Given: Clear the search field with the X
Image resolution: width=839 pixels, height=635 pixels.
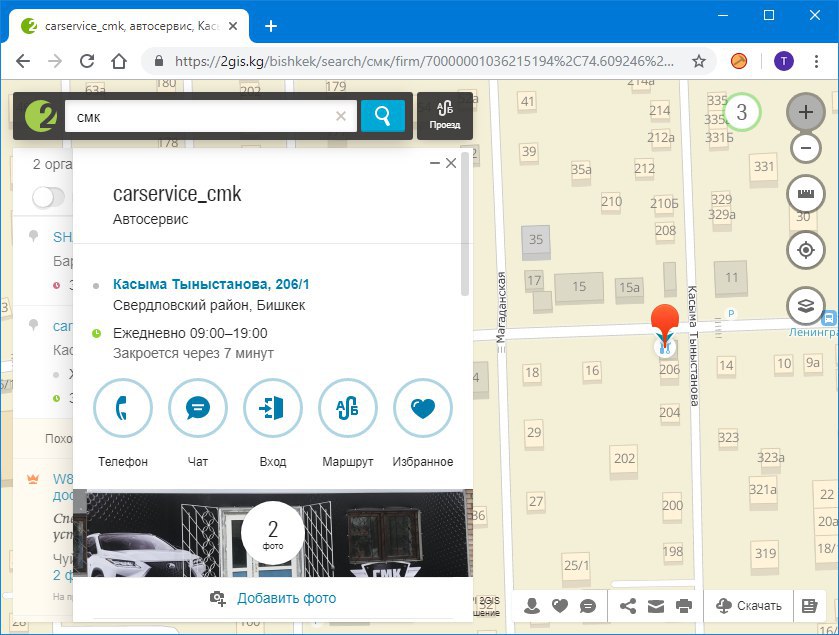Looking at the screenshot, I should click(x=341, y=116).
